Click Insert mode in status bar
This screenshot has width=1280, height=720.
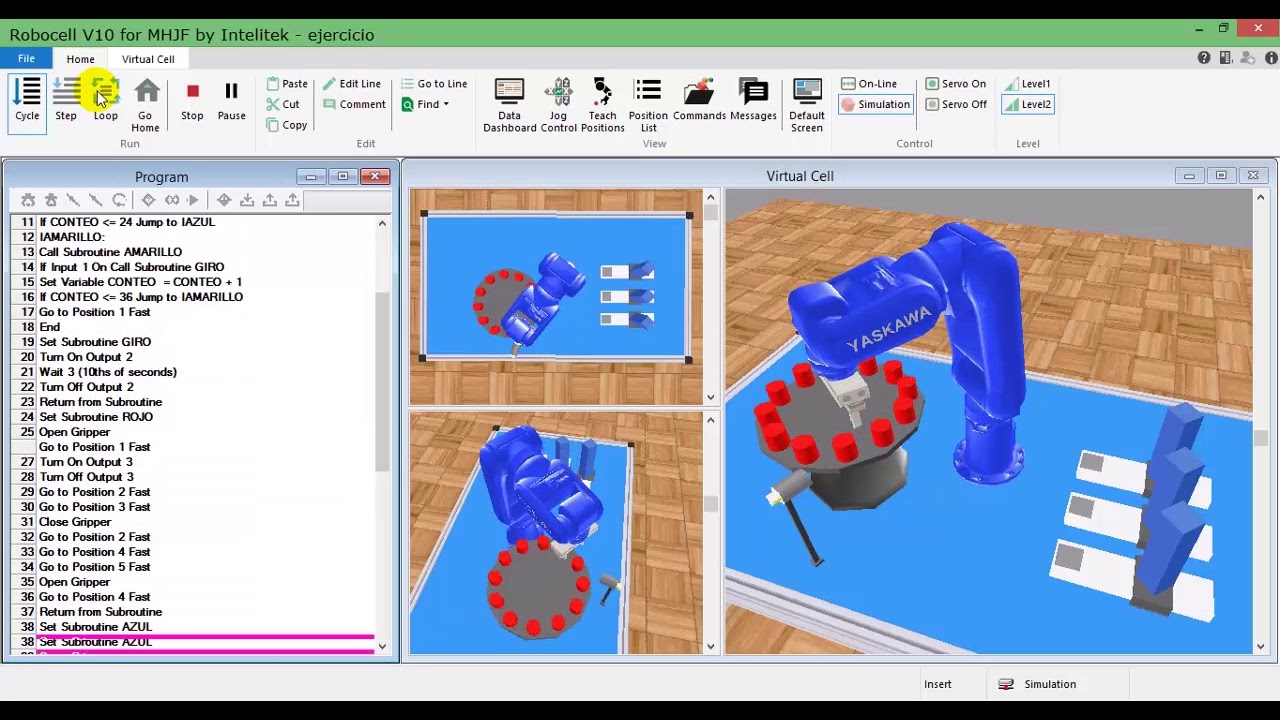938,684
